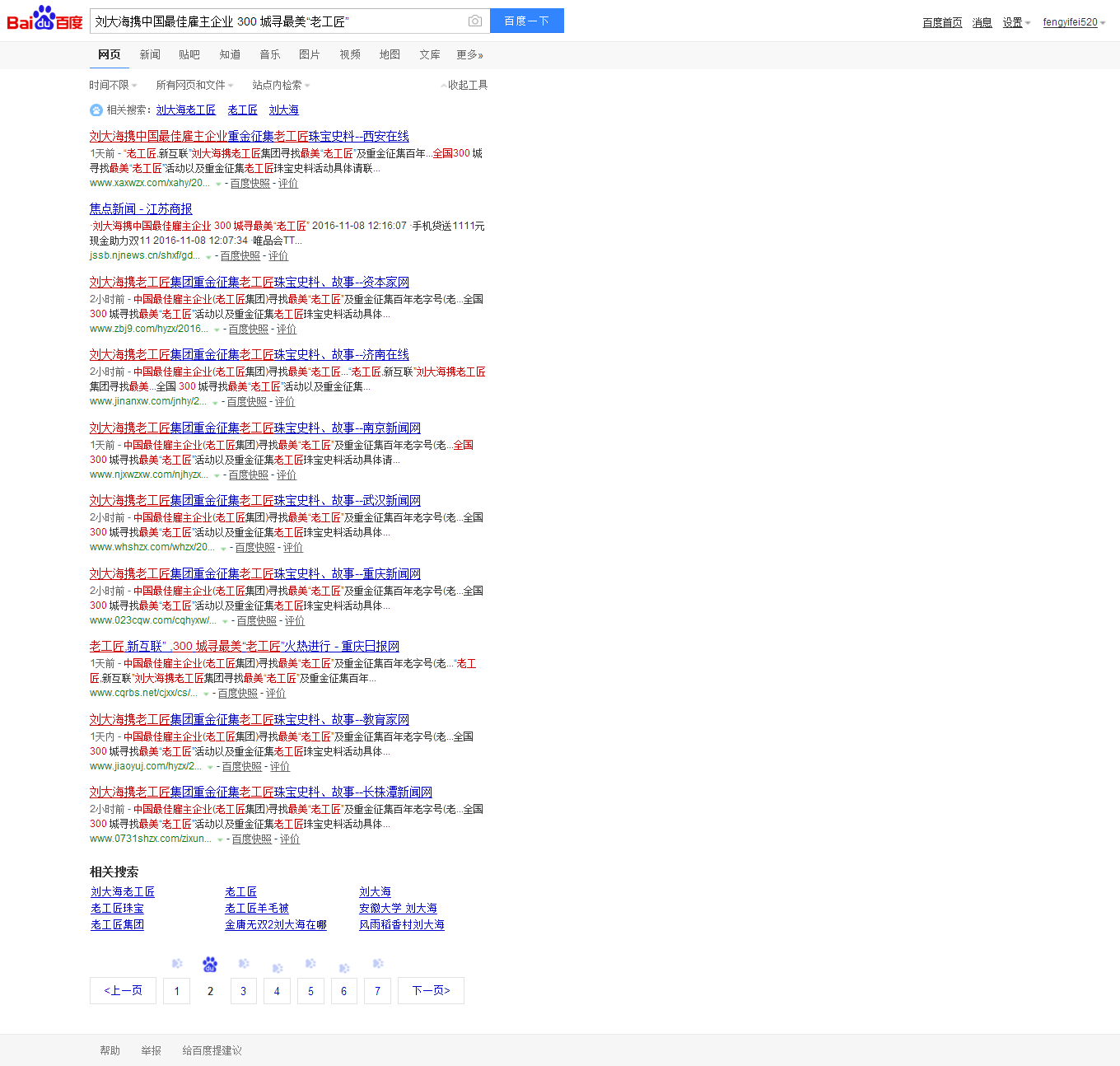The height and width of the screenshot is (1066, 1120).
Task: Open the 重庆日报网 search result
Action: (245, 647)
